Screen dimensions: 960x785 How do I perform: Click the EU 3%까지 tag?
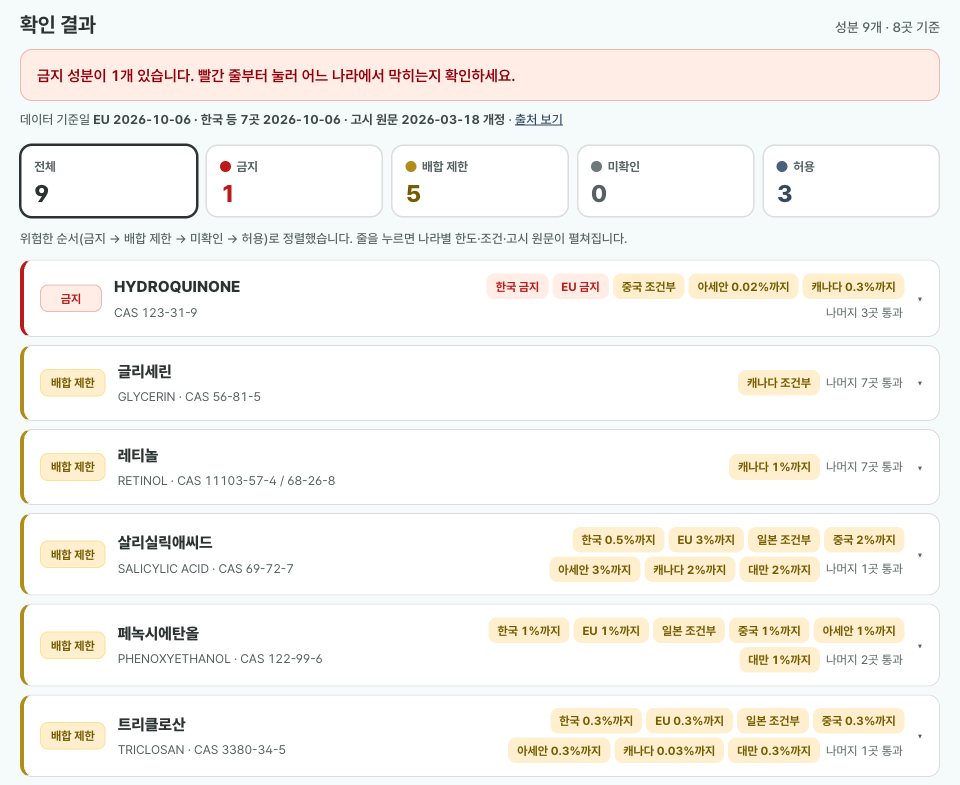[706, 539]
